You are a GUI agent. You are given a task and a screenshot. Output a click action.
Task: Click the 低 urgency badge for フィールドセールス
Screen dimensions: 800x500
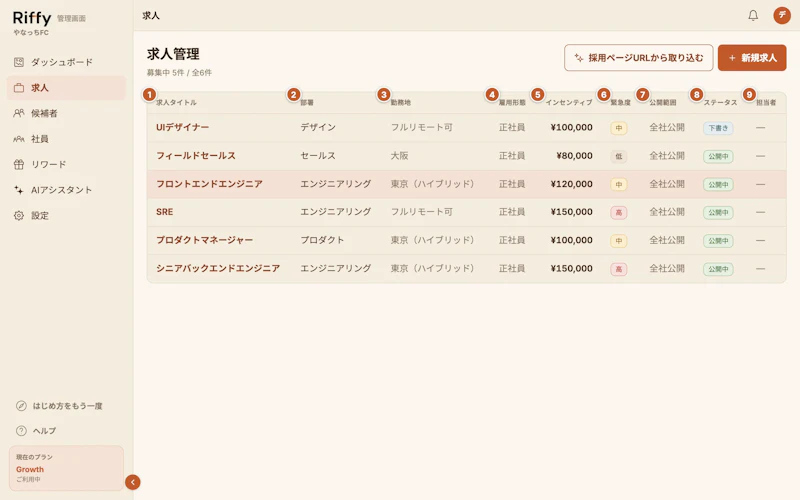[x=618, y=156]
